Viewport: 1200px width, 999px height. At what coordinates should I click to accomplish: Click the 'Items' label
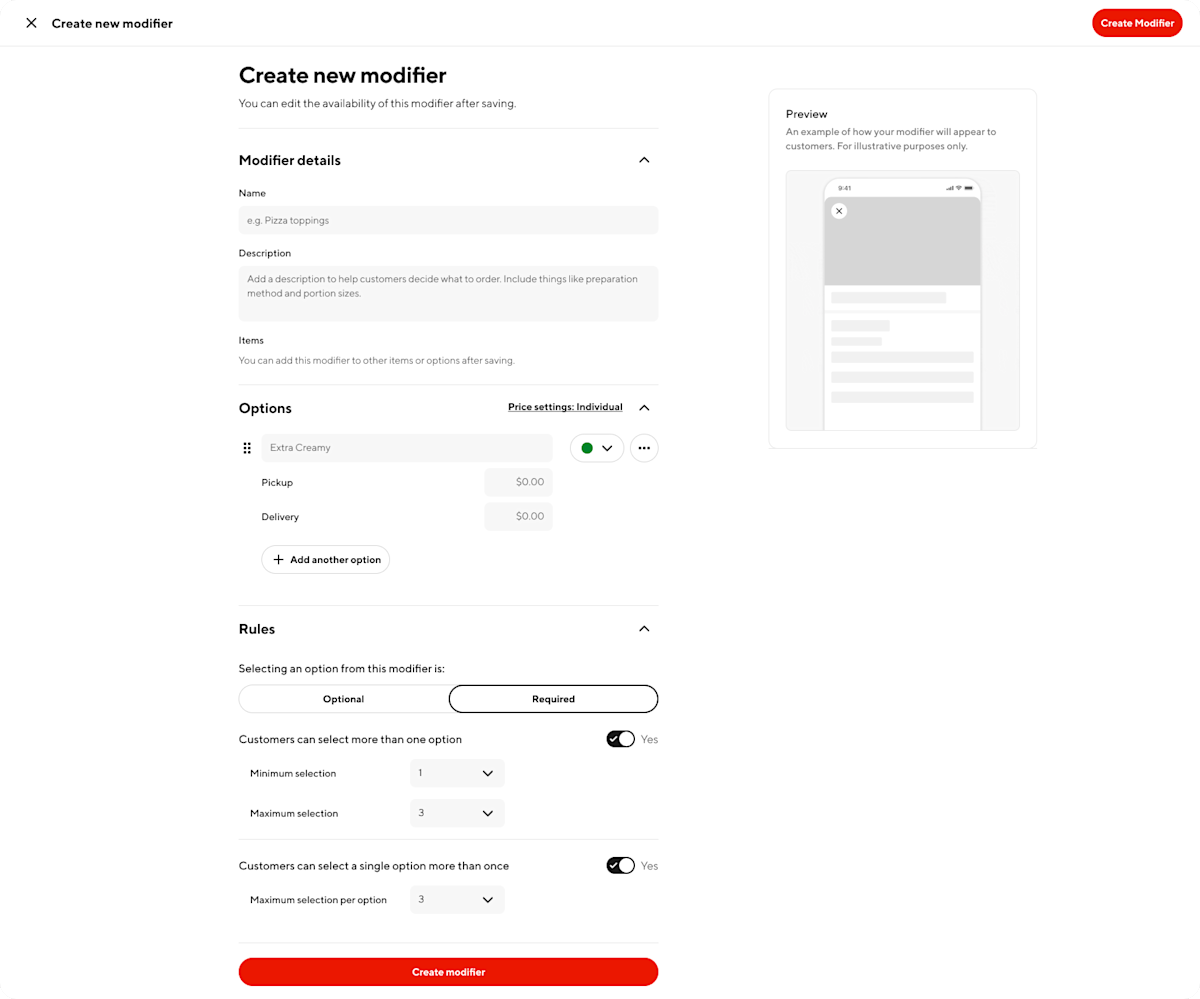(x=251, y=341)
